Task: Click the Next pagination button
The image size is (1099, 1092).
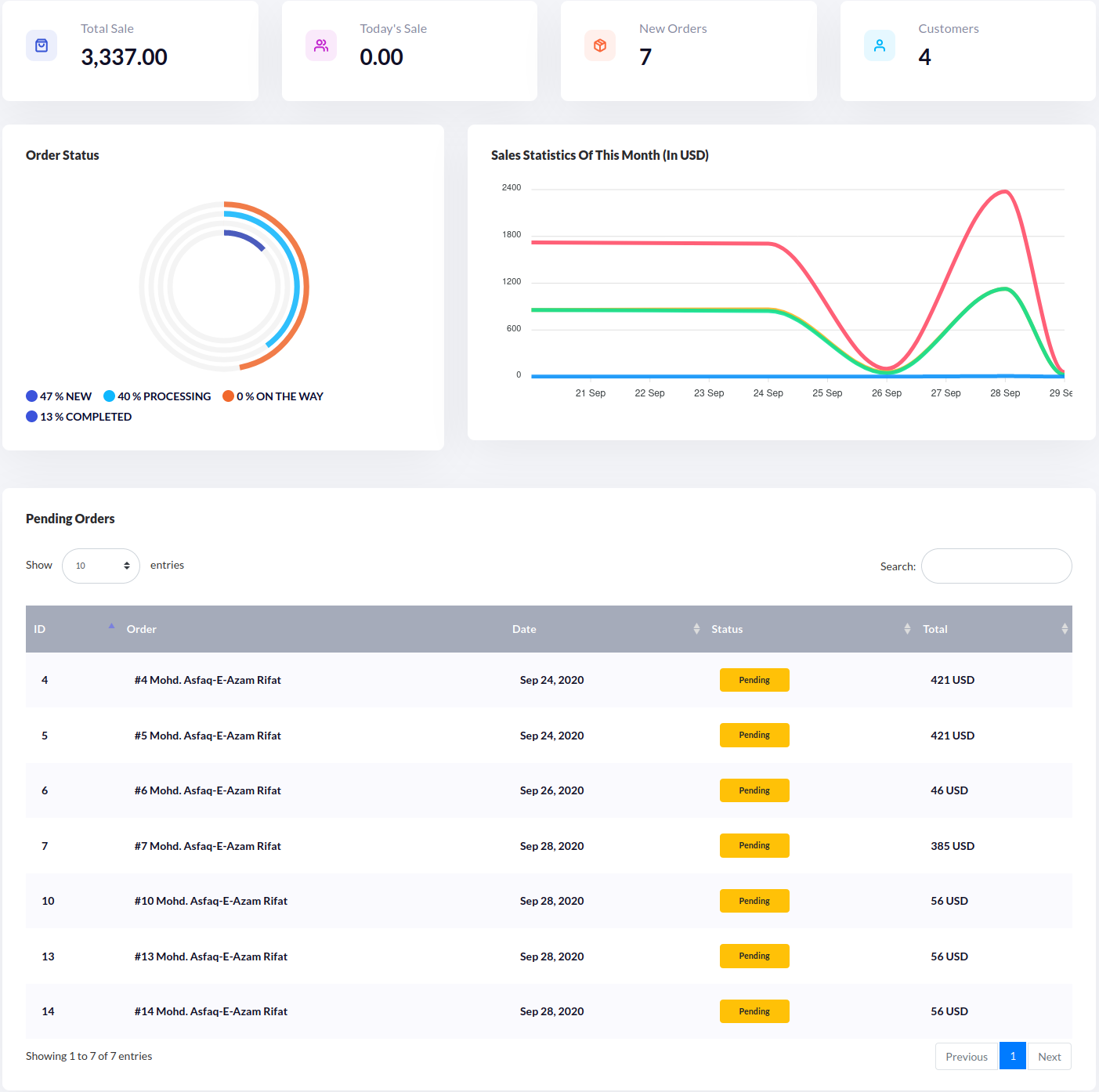Action: point(1049,1056)
